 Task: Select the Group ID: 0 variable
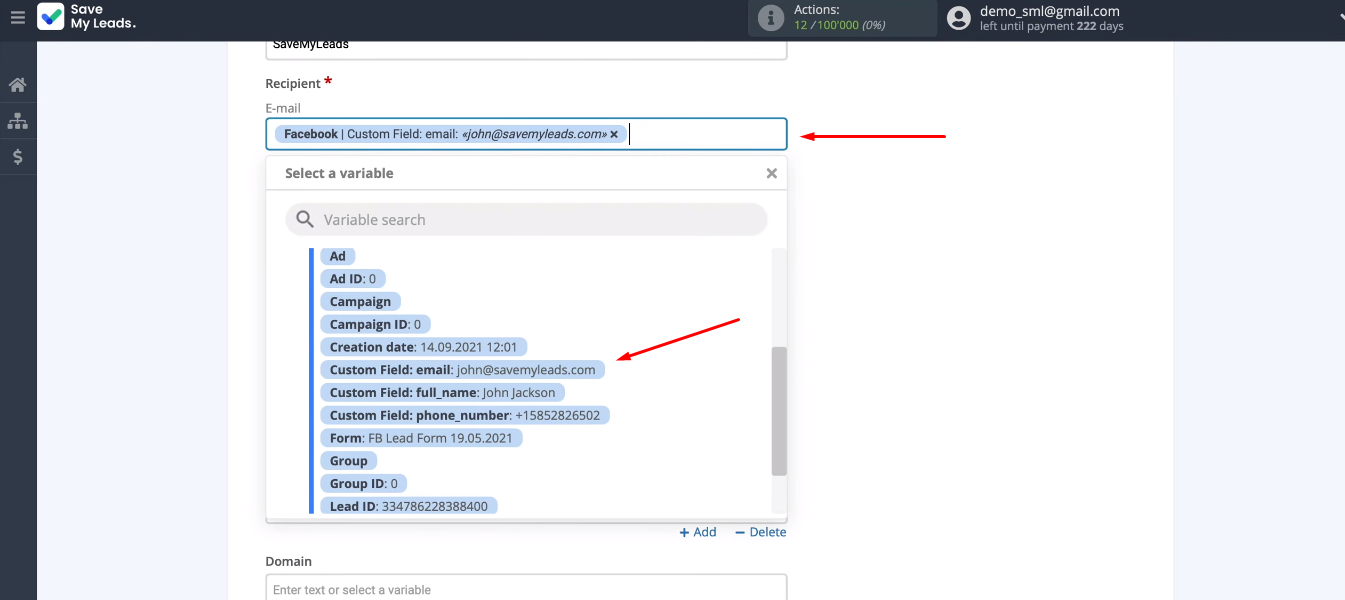click(363, 484)
